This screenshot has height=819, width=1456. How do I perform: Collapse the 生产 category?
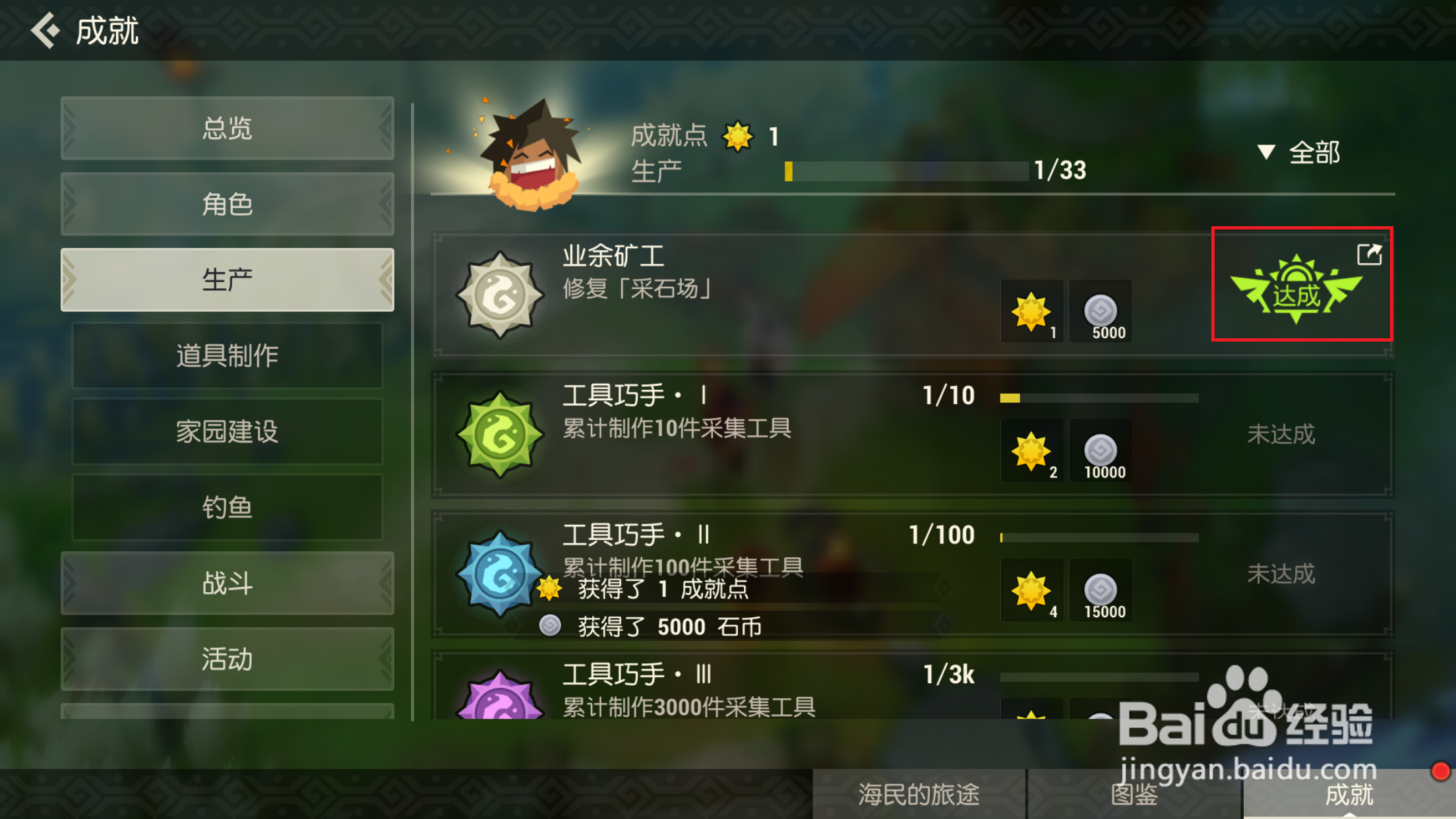[x=228, y=280]
